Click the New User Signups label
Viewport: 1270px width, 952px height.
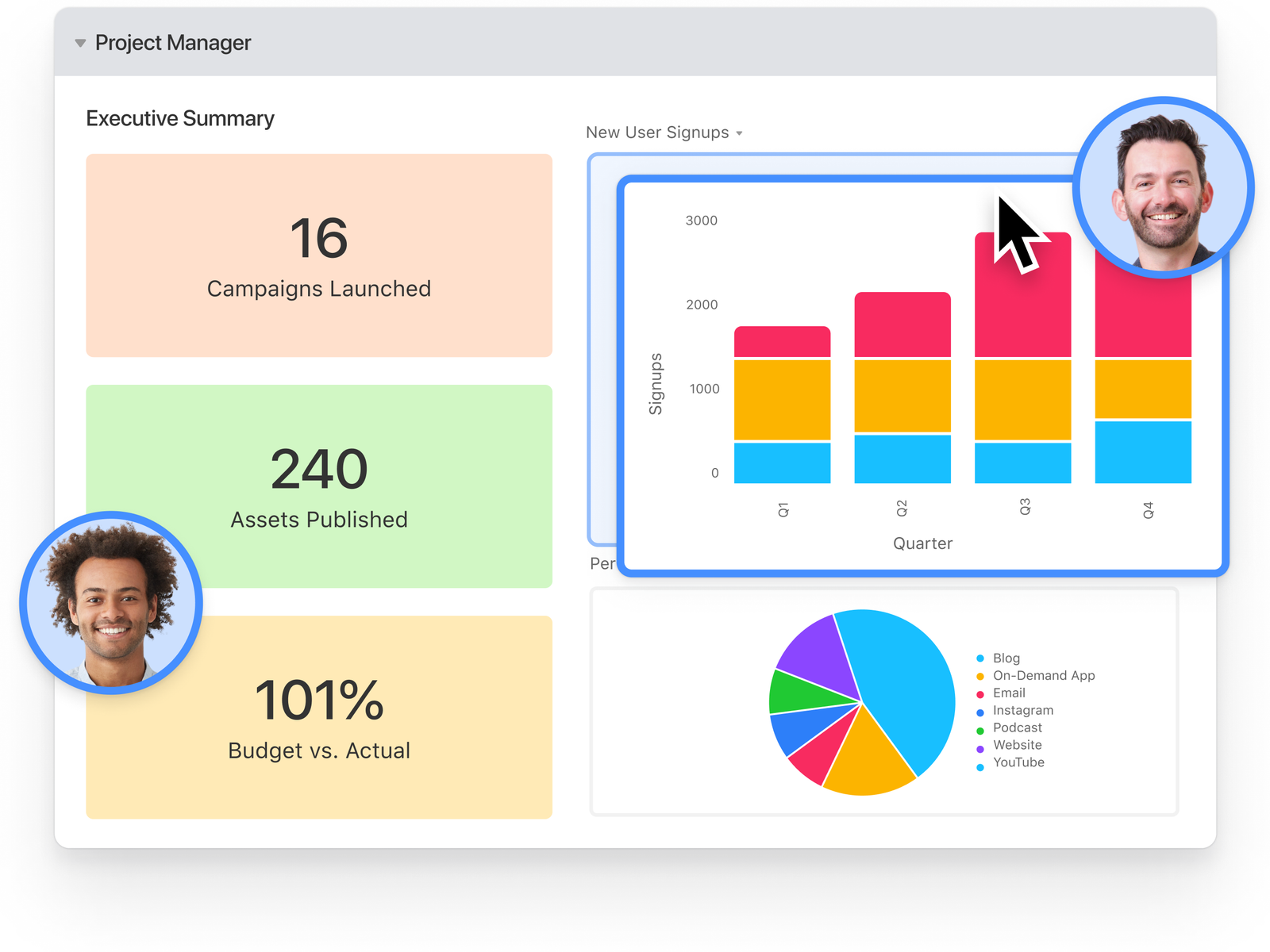pos(657,132)
